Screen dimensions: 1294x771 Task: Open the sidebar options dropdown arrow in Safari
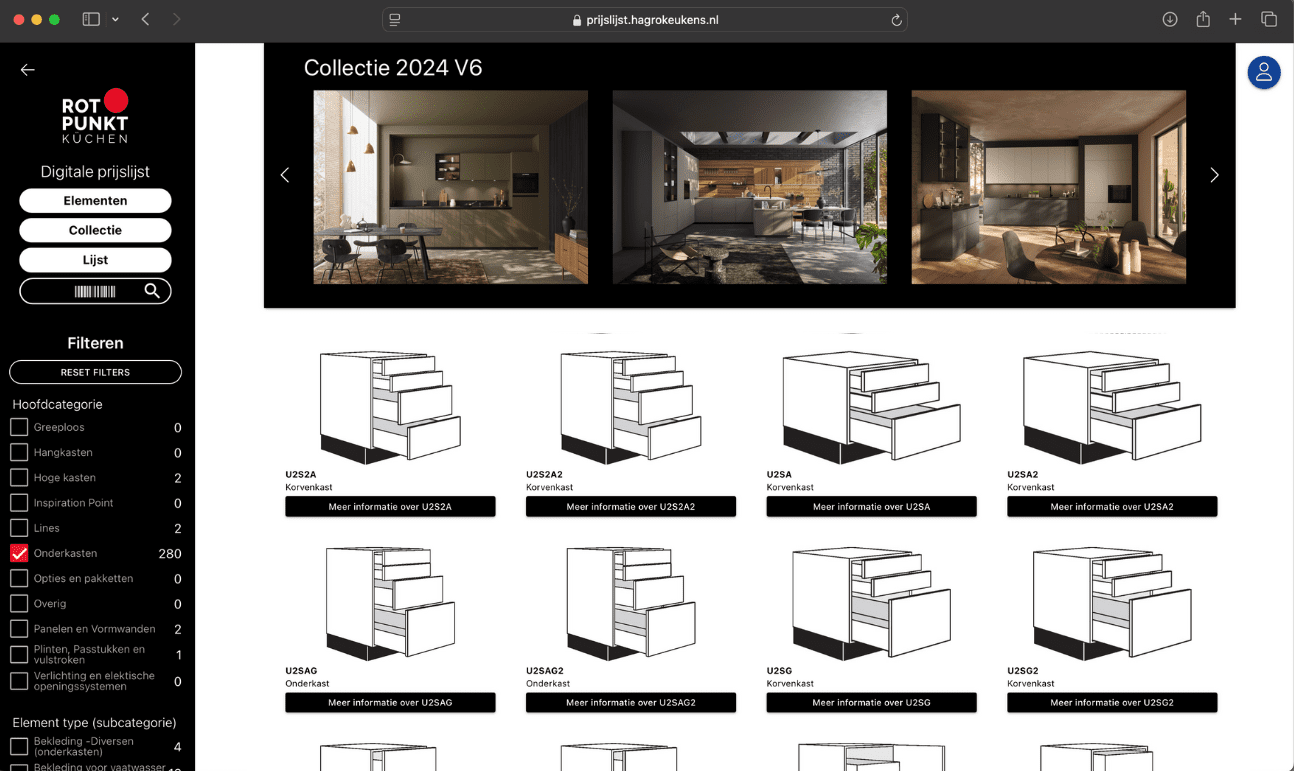coord(115,19)
